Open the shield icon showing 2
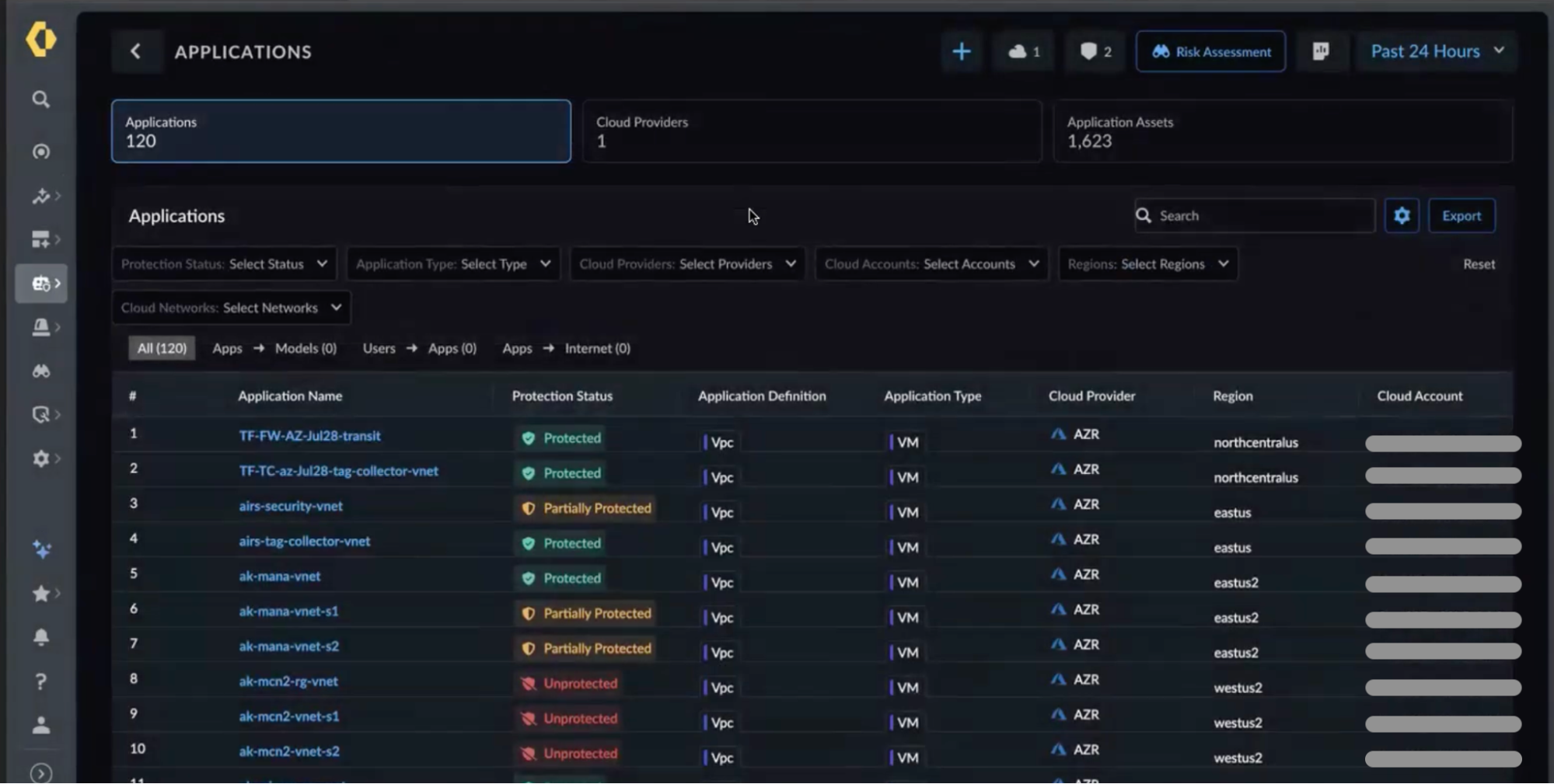Image resolution: width=1554 pixels, height=784 pixels. (x=1095, y=51)
